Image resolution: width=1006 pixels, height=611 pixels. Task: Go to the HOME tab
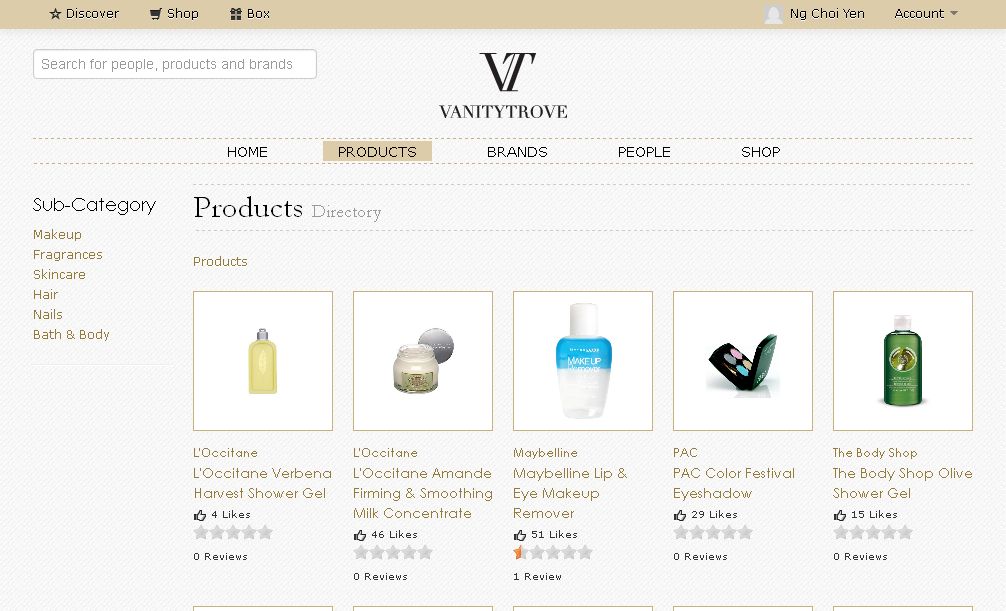point(247,152)
